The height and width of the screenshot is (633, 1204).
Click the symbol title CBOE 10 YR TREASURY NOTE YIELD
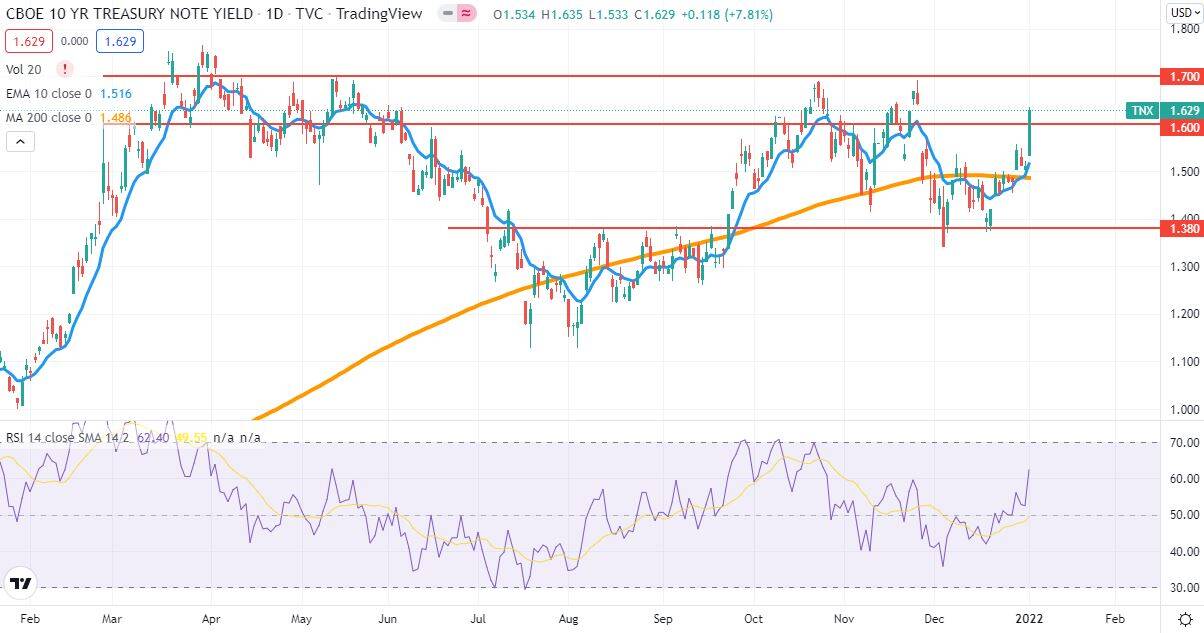(129, 15)
